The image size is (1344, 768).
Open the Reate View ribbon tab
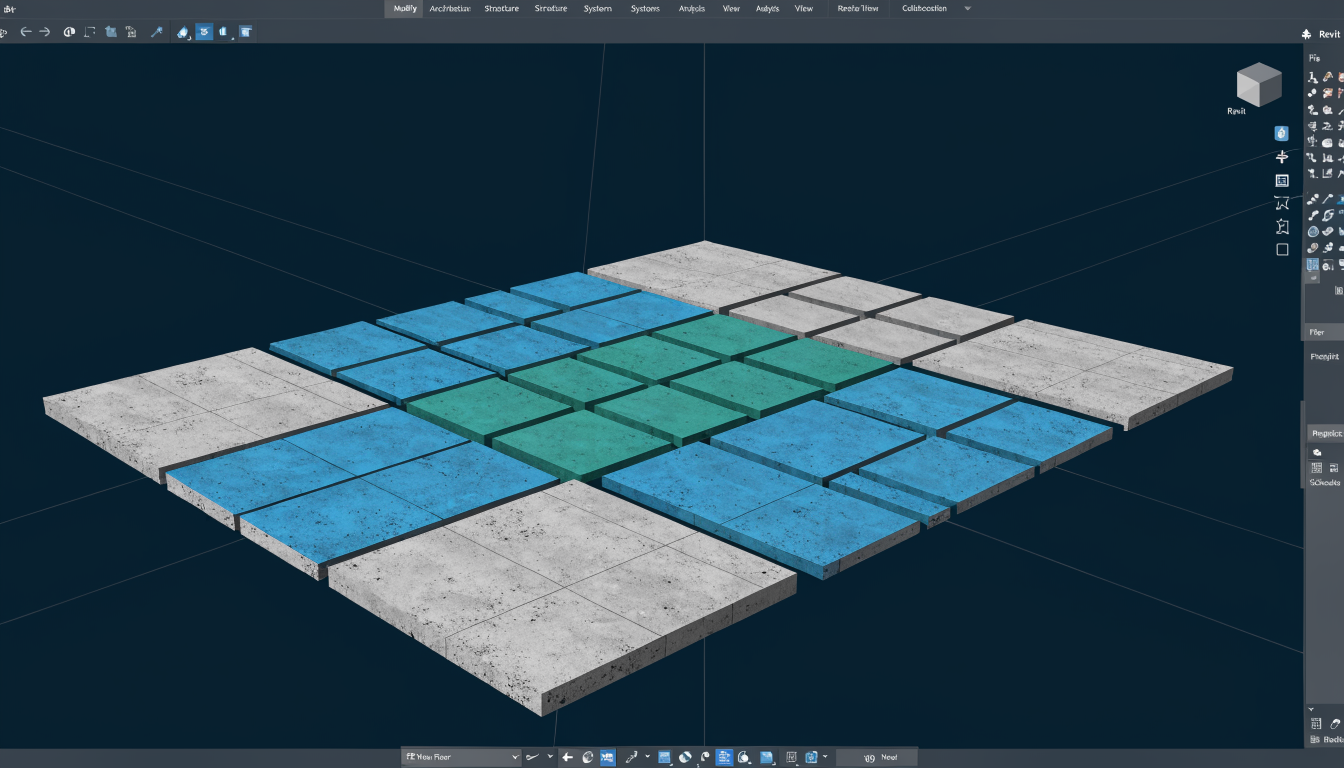[x=858, y=8]
